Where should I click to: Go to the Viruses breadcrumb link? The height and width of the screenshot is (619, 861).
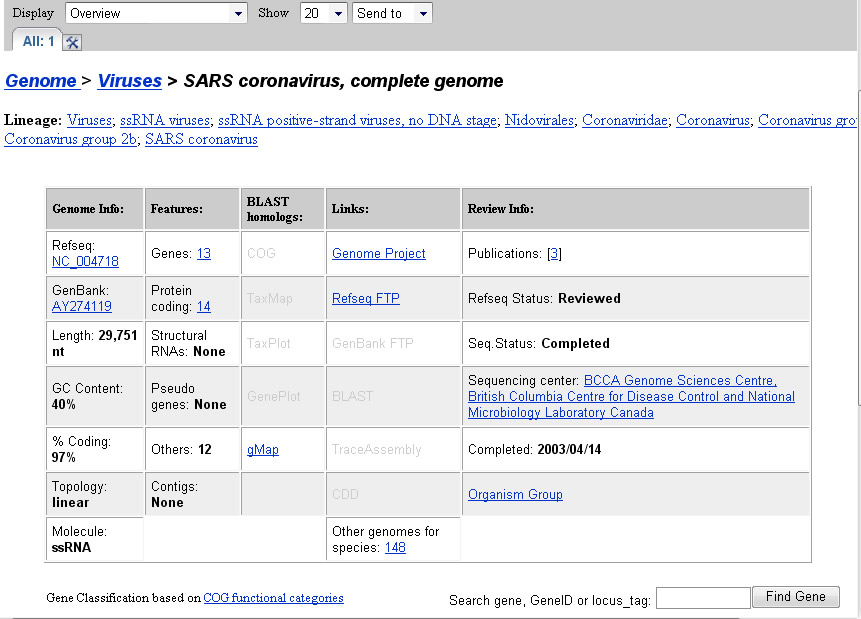(x=130, y=81)
